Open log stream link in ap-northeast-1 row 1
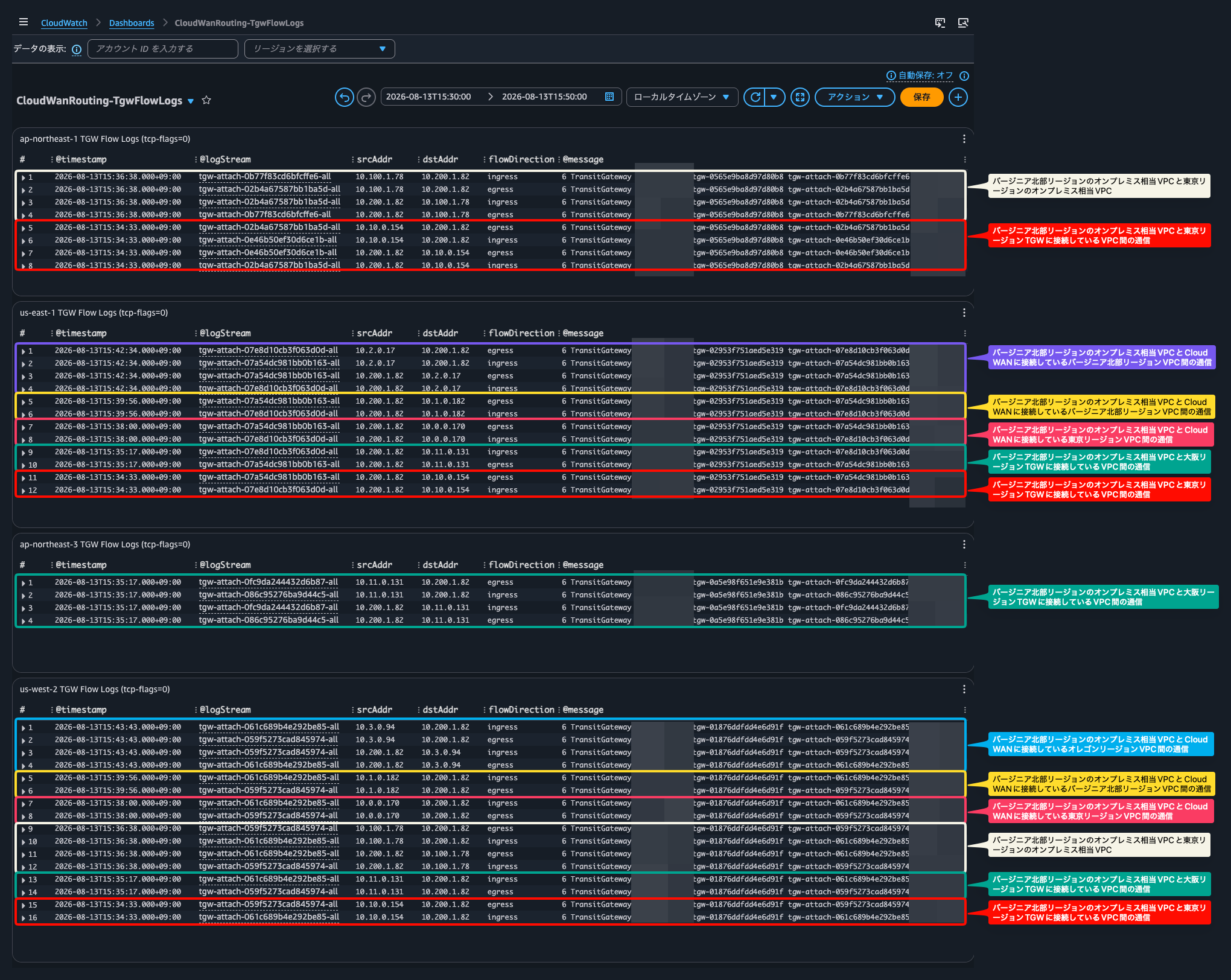Viewport: 1231px width, 980px height. click(x=265, y=177)
